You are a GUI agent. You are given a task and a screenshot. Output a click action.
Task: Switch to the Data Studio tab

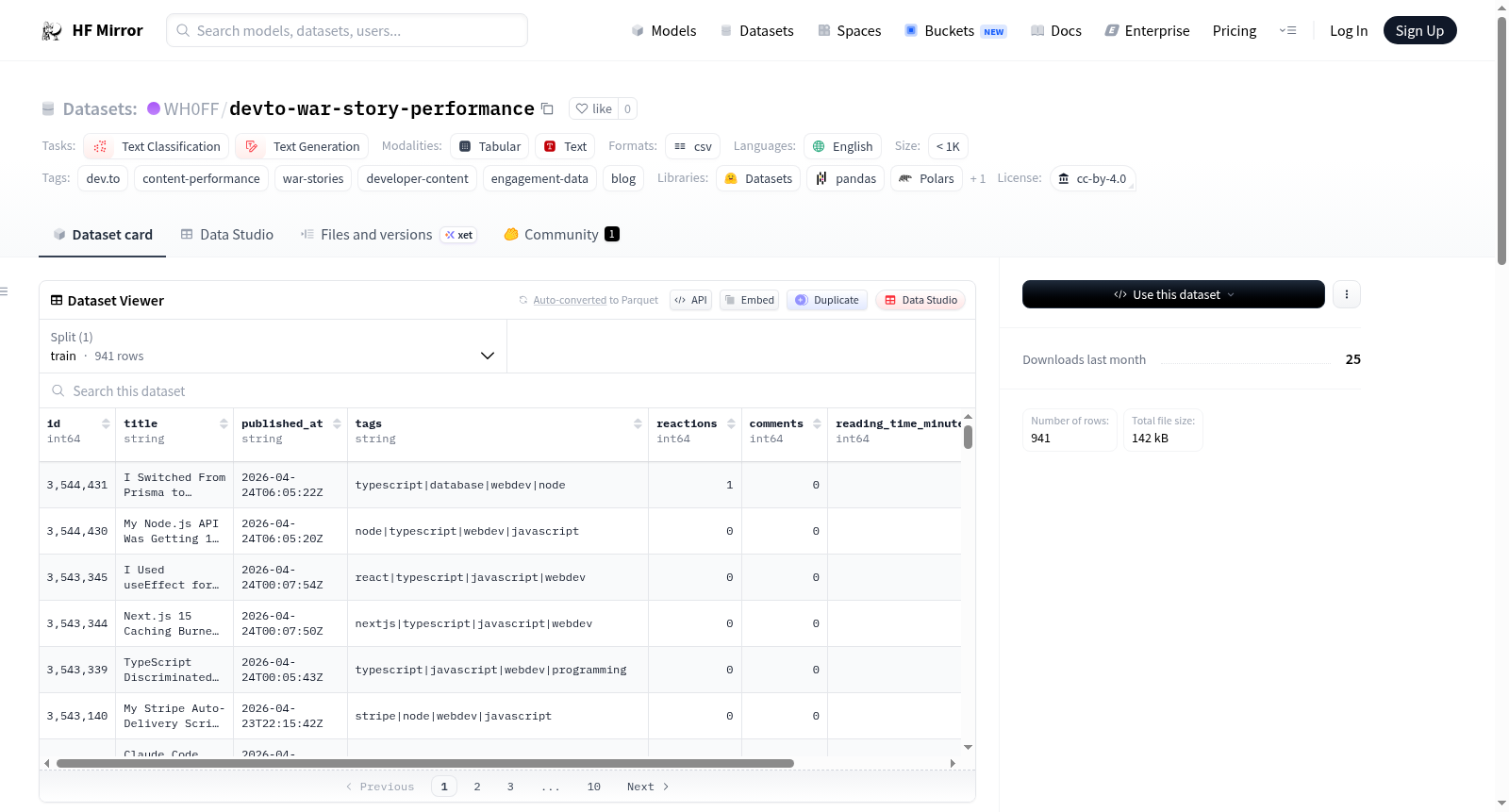tap(227, 235)
